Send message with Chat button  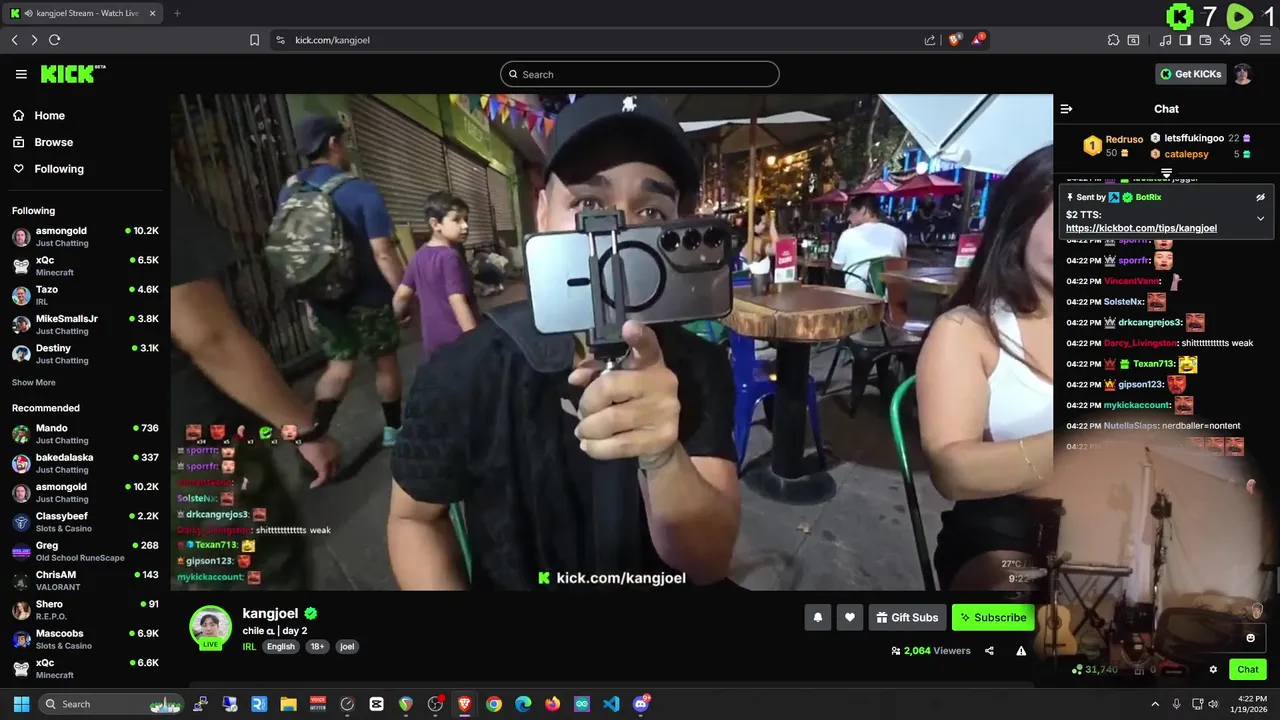[x=1248, y=670]
